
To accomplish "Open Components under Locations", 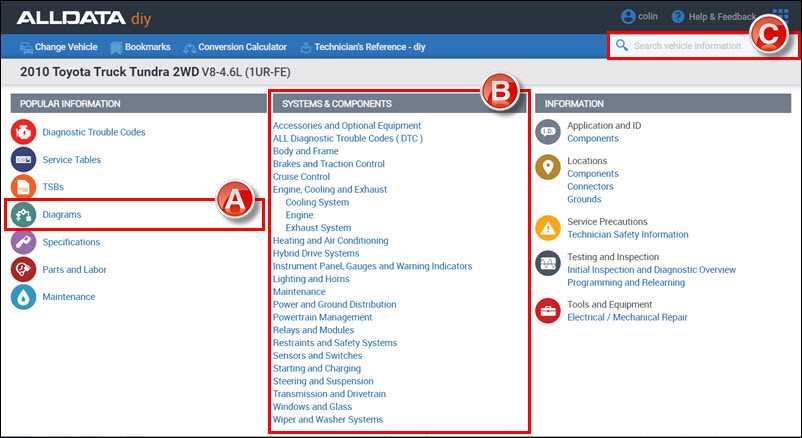I will click(593, 173).
